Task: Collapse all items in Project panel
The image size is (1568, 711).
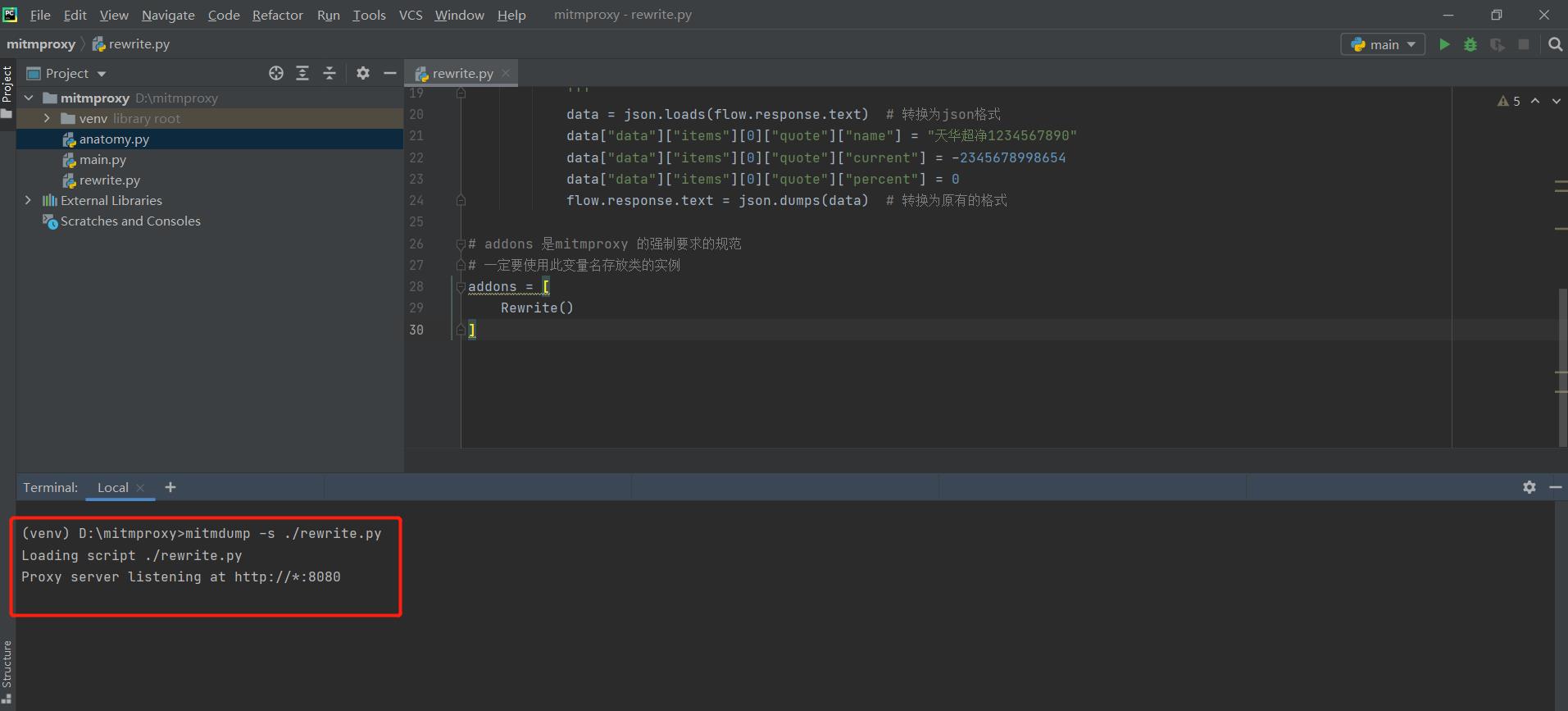Action: [330, 73]
